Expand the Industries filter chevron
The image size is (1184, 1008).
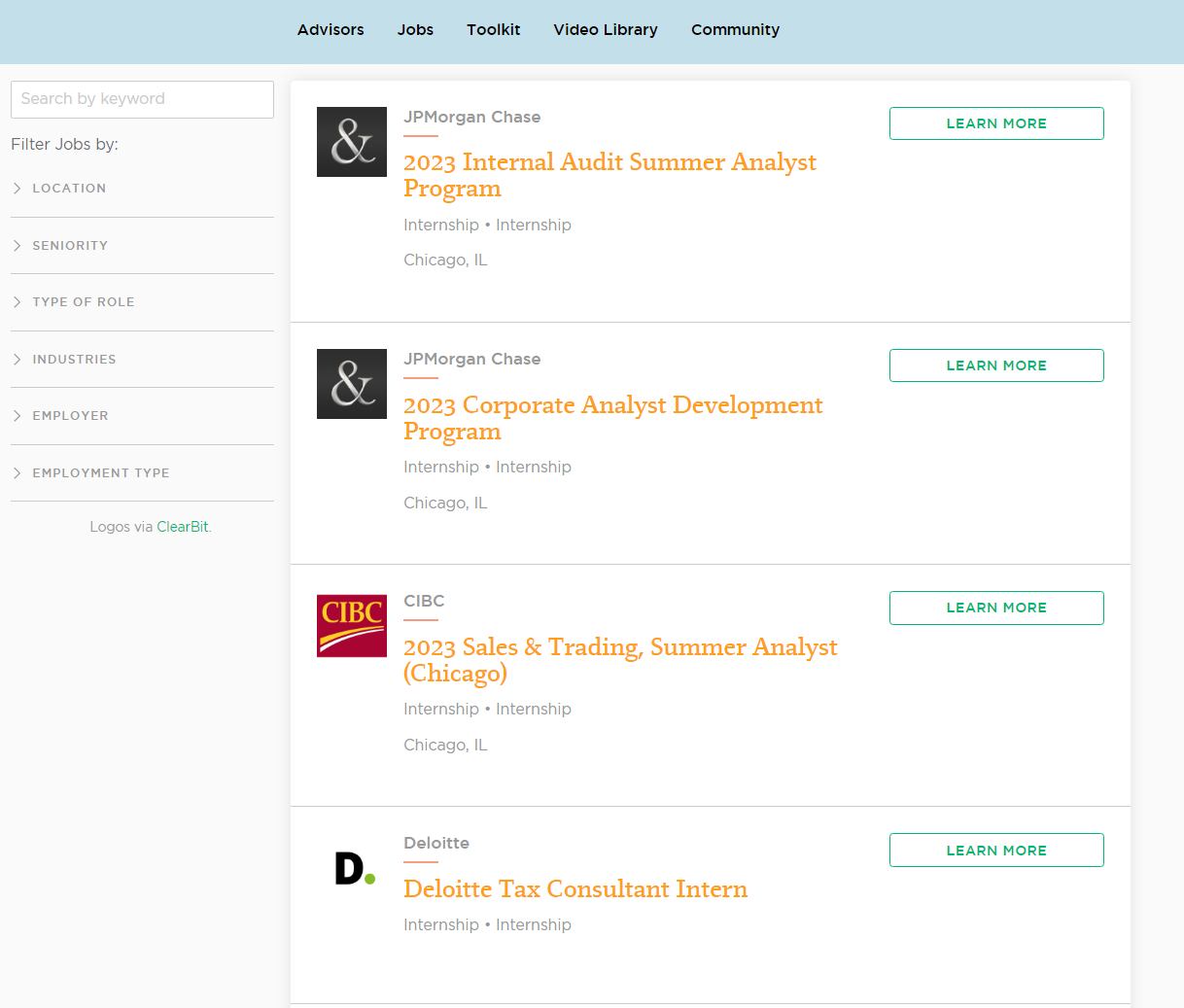click(17, 360)
